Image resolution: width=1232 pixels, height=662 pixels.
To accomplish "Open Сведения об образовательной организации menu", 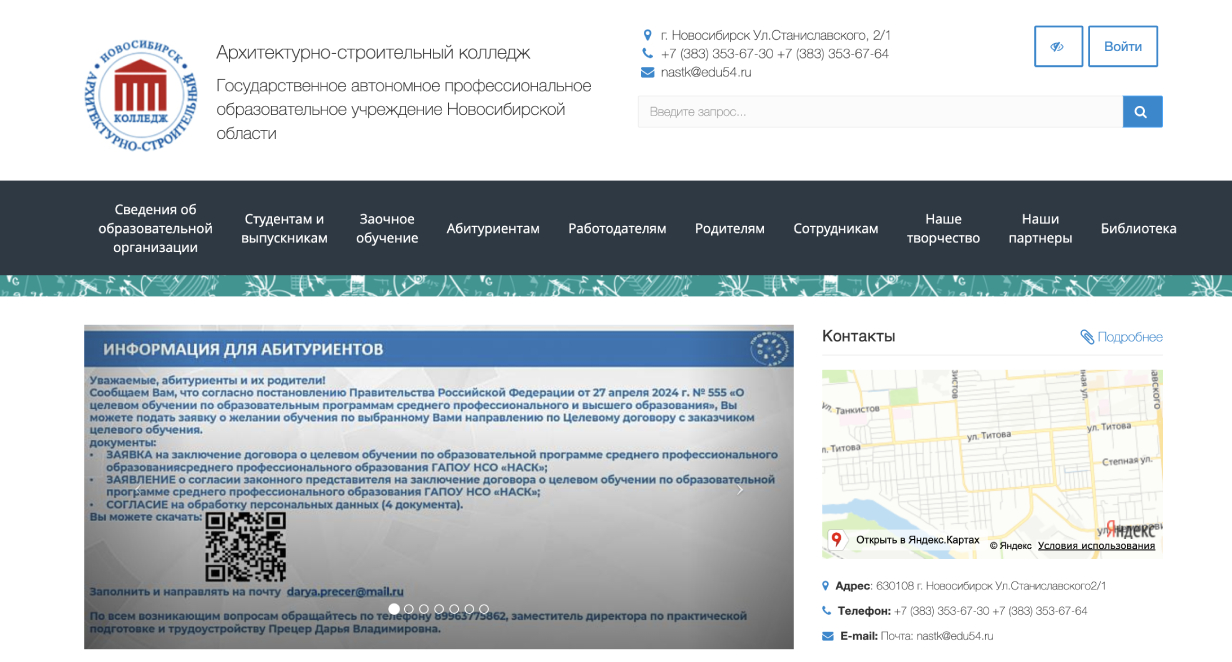I will 155,228.
